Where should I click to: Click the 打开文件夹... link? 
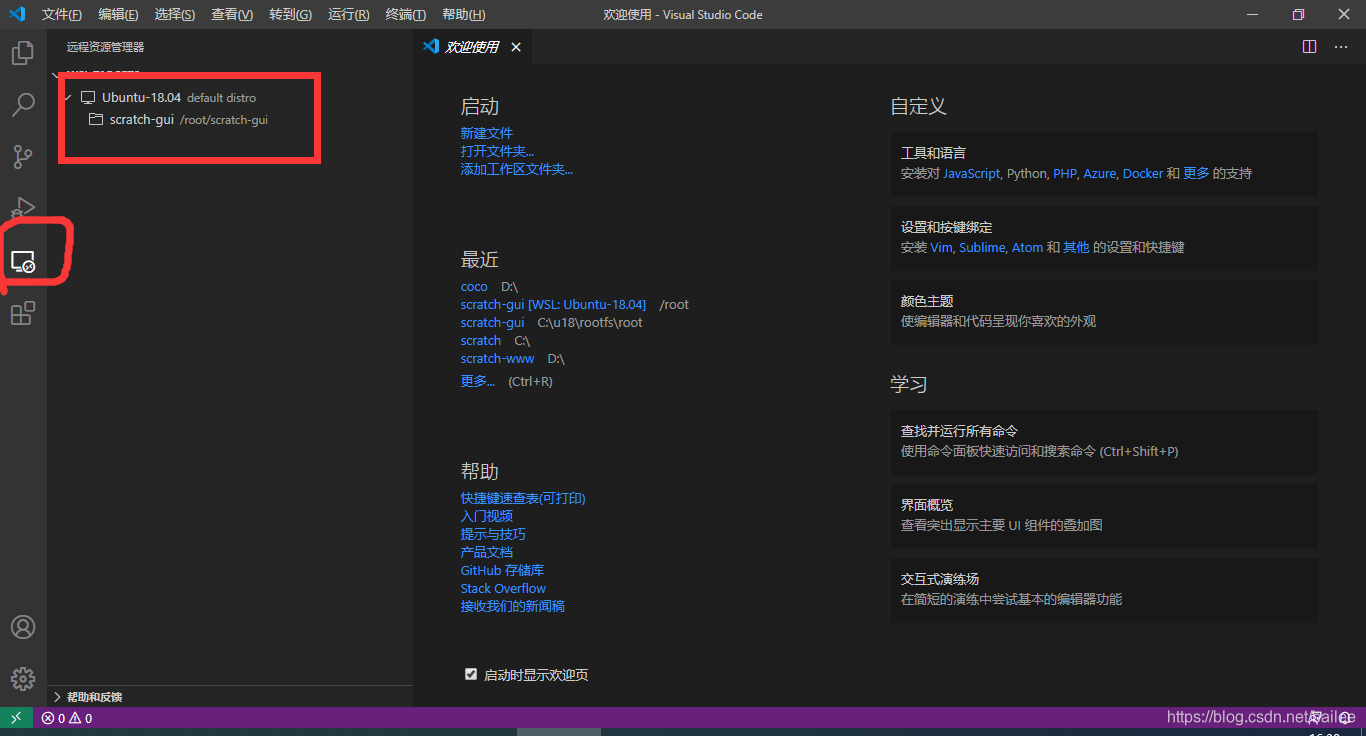click(497, 151)
